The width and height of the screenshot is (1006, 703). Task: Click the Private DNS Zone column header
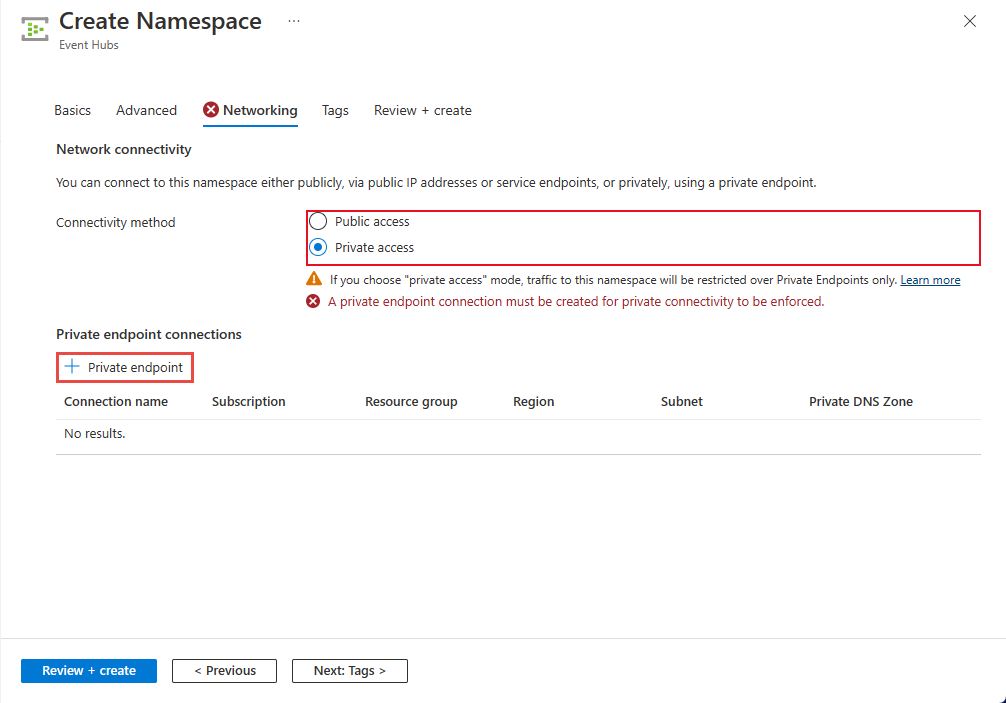[861, 402]
